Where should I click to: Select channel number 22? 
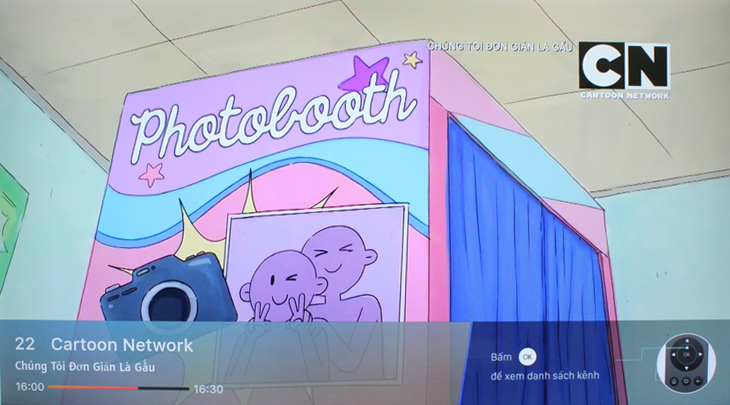pos(25,344)
